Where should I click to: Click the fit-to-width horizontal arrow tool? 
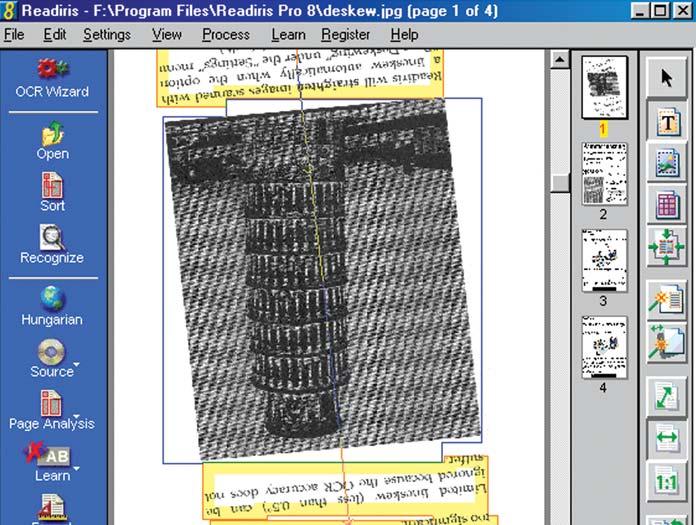(x=667, y=439)
